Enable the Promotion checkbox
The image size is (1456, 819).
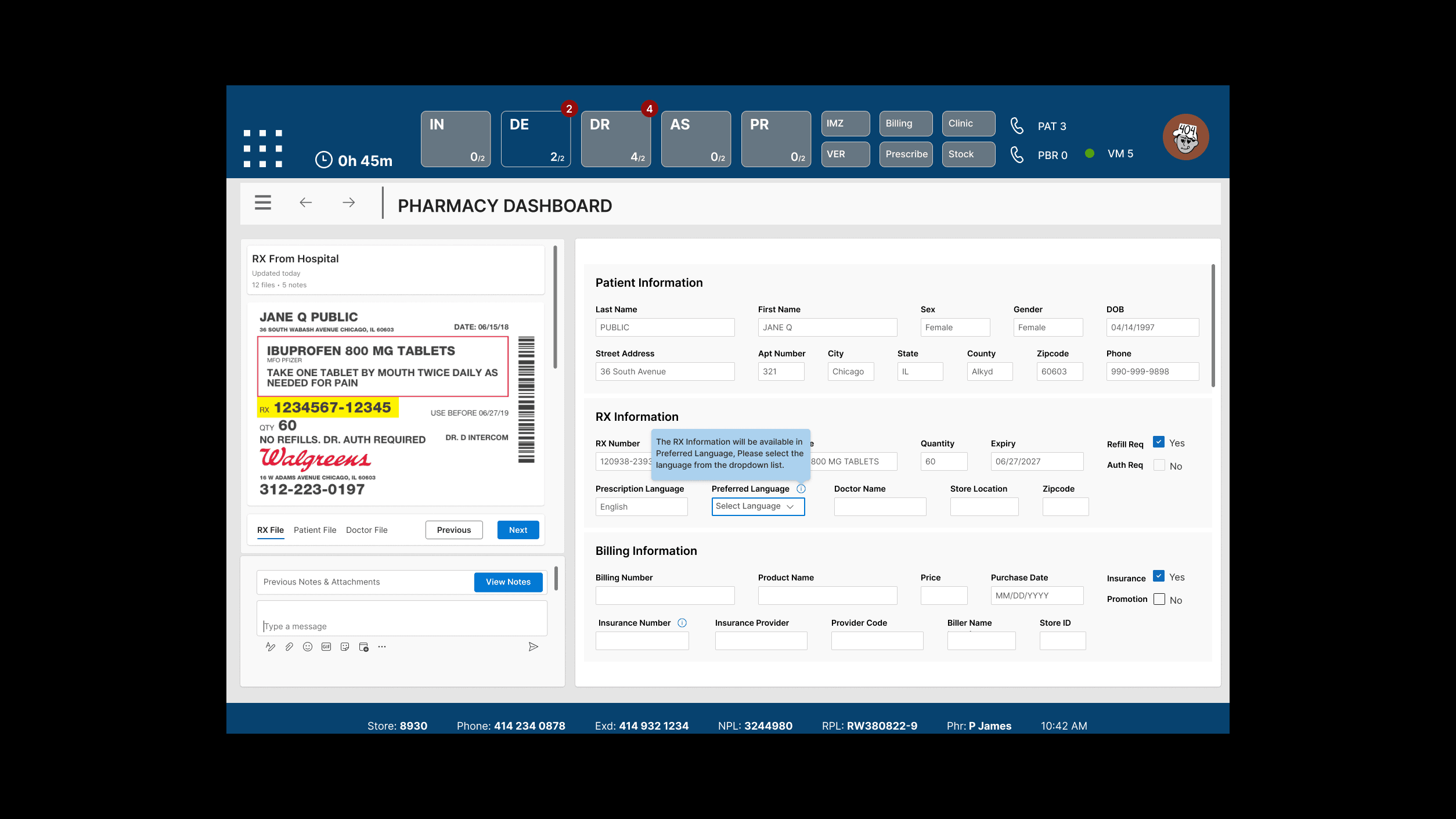pos(1159,600)
